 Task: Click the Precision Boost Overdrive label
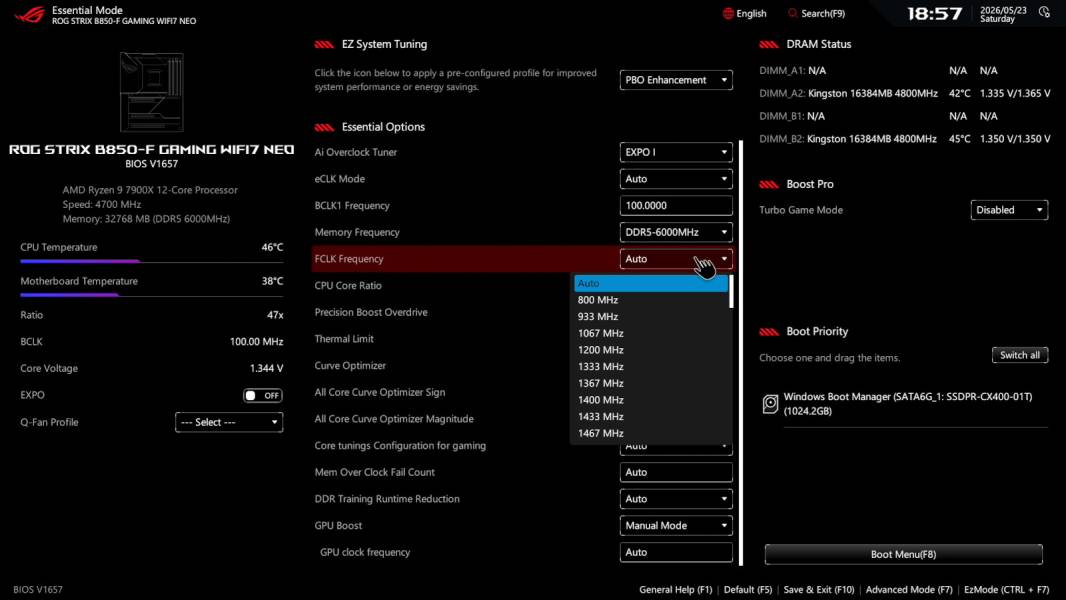coord(371,313)
